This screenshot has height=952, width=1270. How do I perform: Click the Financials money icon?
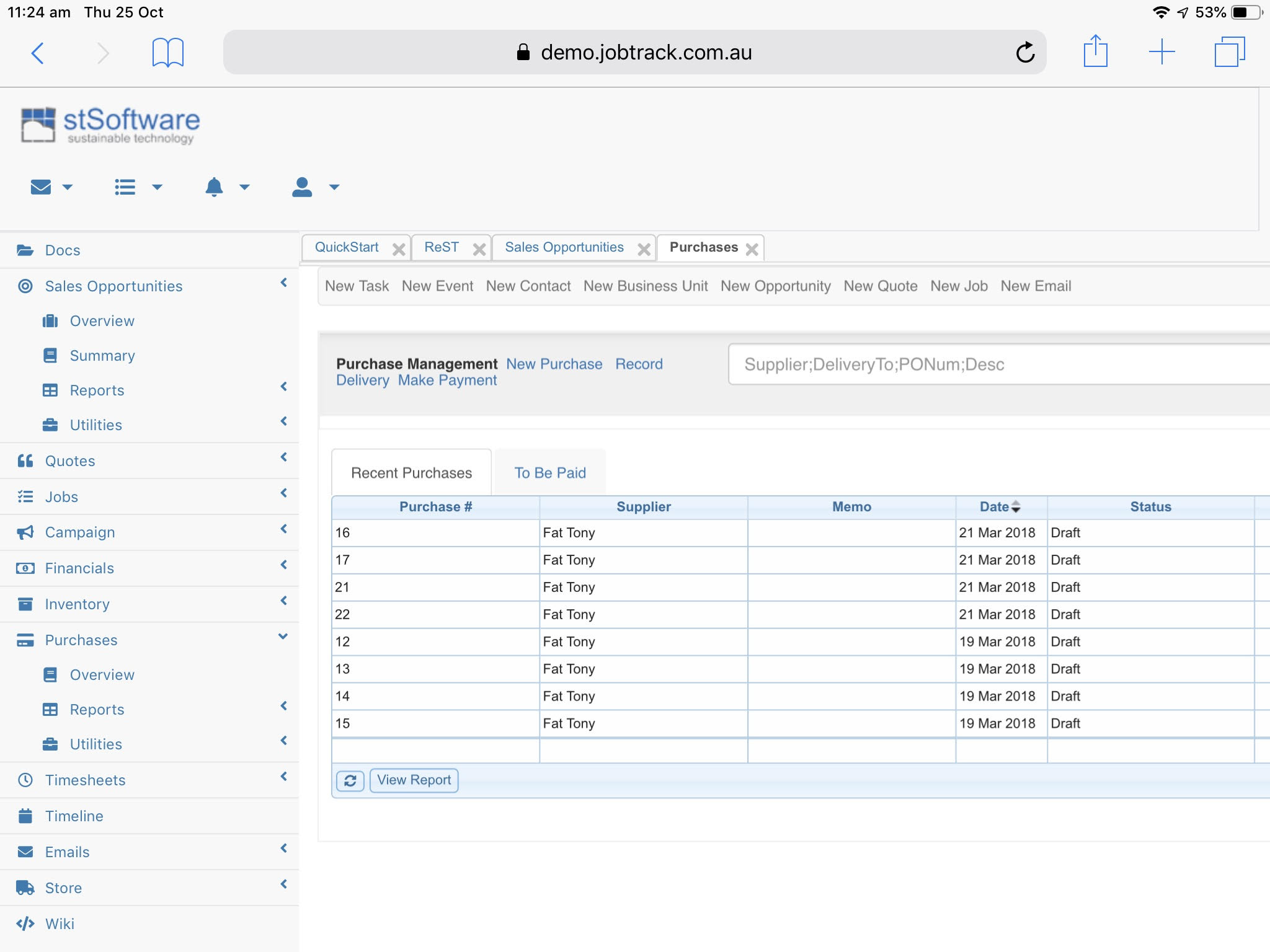pyautogui.click(x=25, y=568)
